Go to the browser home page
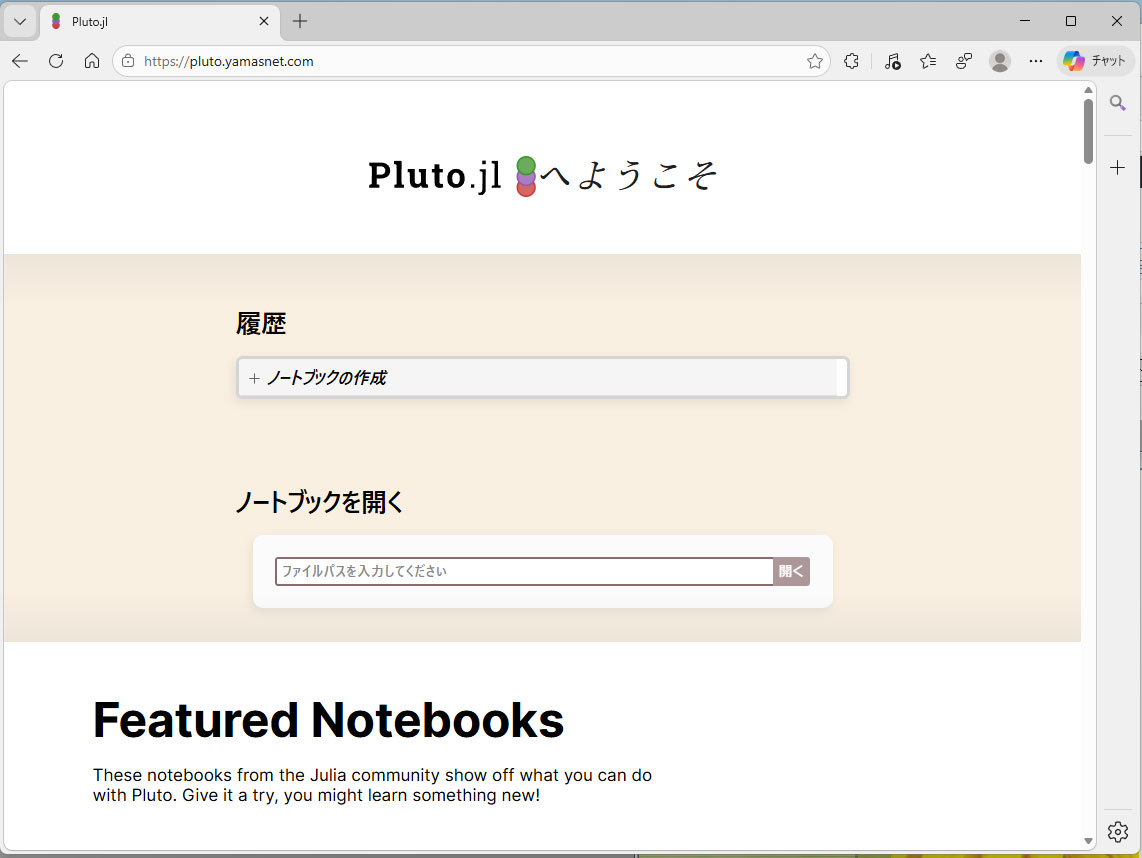This screenshot has width=1142, height=858. coord(92,61)
